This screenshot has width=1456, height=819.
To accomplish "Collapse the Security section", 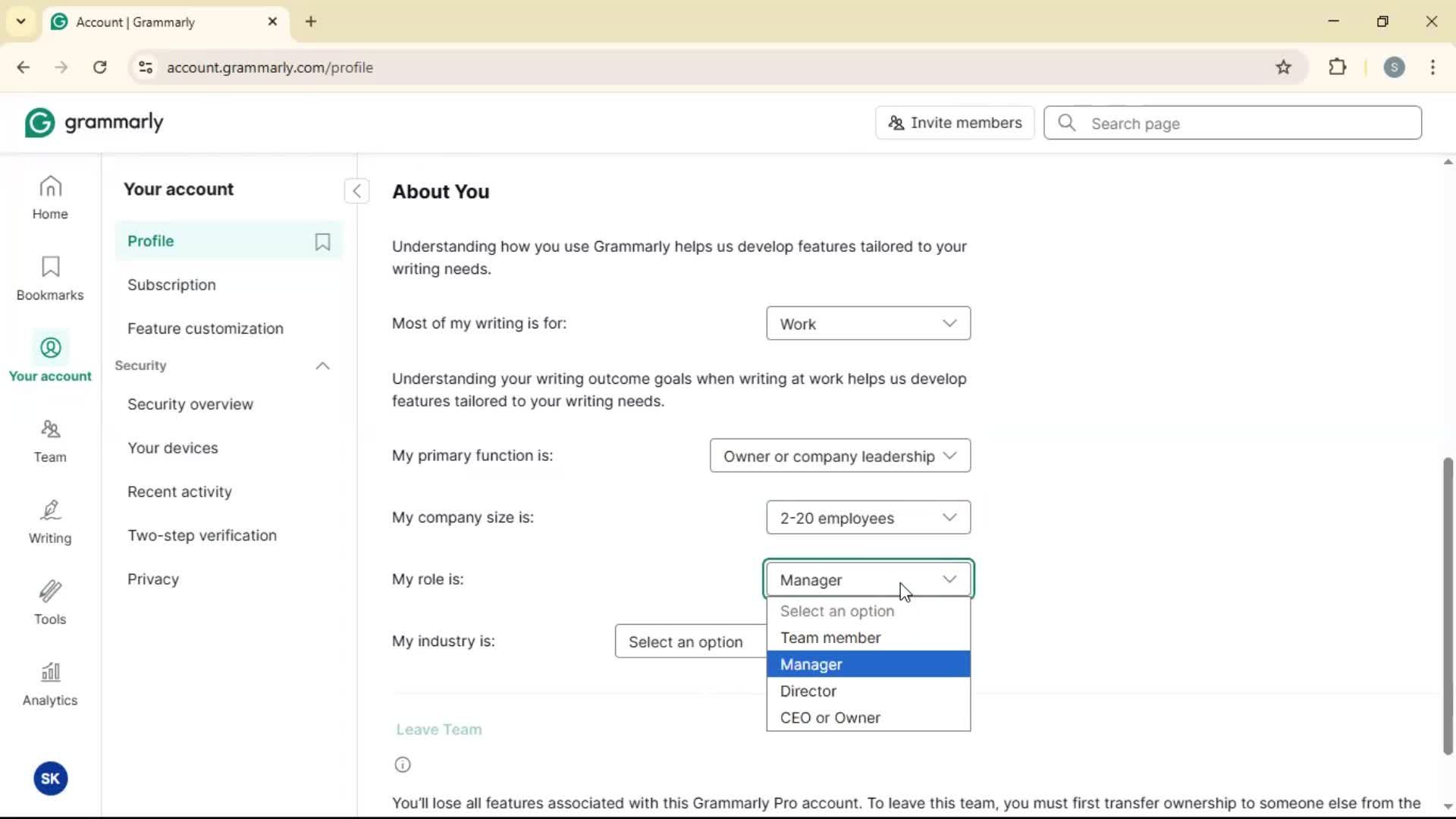I will (x=322, y=366).
